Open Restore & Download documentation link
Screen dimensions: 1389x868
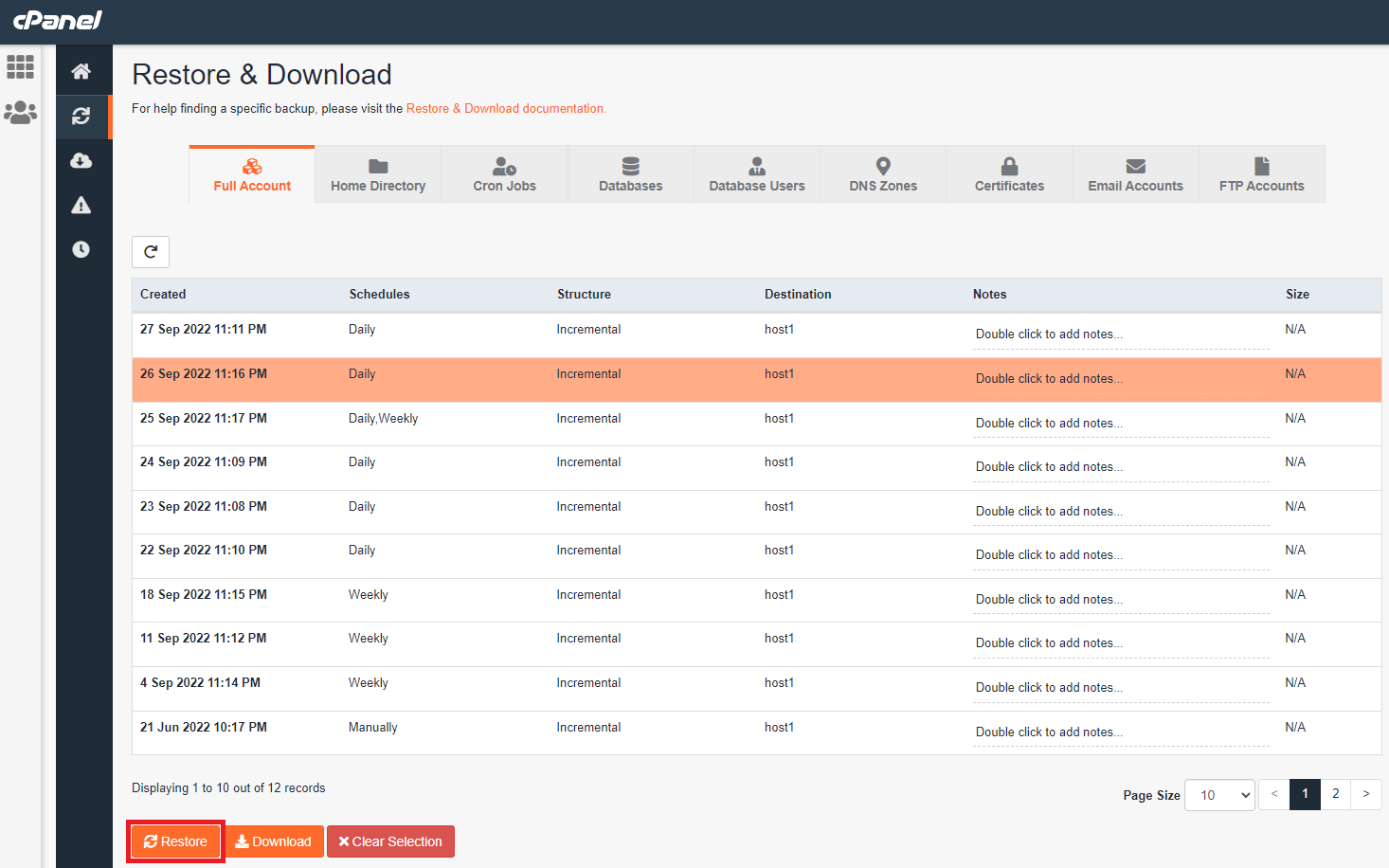click(506, 109)
